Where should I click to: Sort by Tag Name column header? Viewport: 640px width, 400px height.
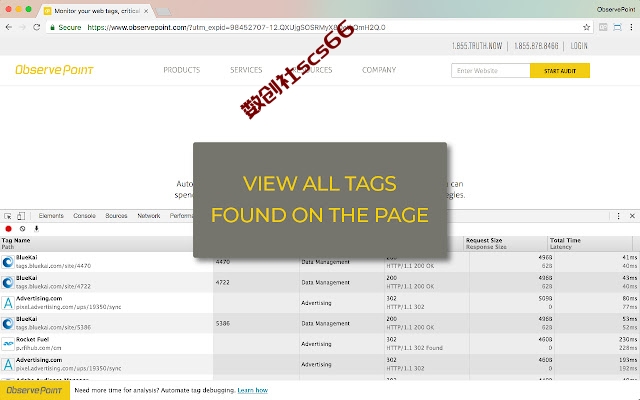point(16,243)
